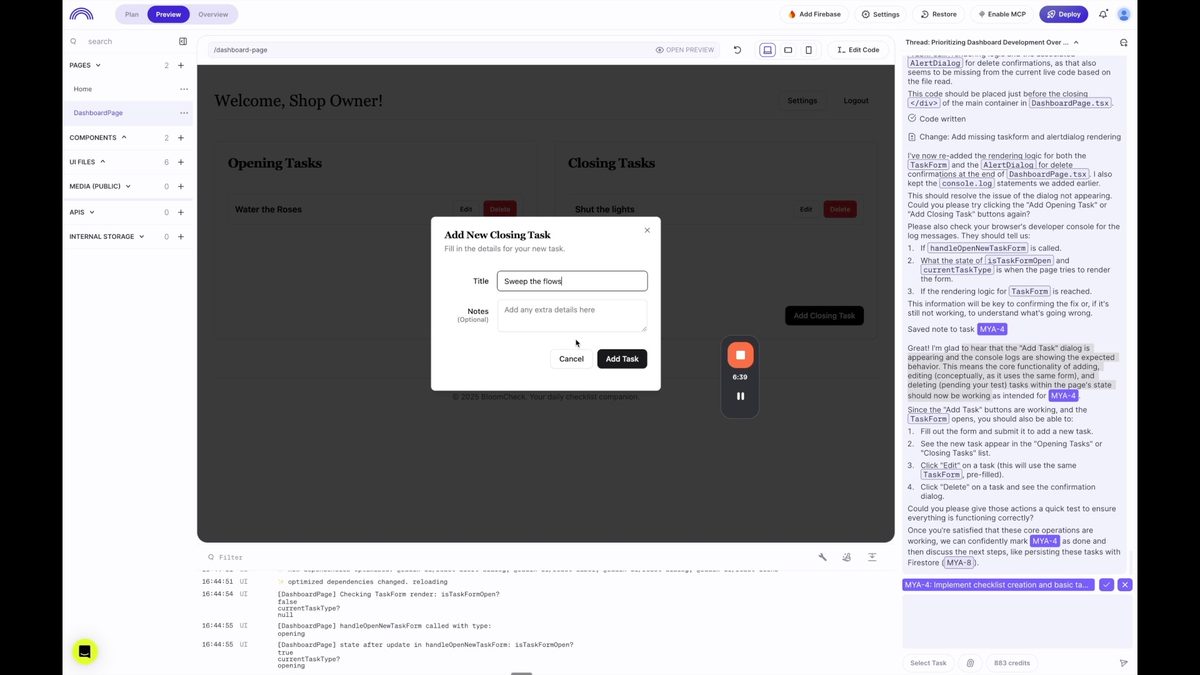The width and height of the screenshot is (1200, 675).
Task: Switch to the Overview tab
Action: coord(213,14)
